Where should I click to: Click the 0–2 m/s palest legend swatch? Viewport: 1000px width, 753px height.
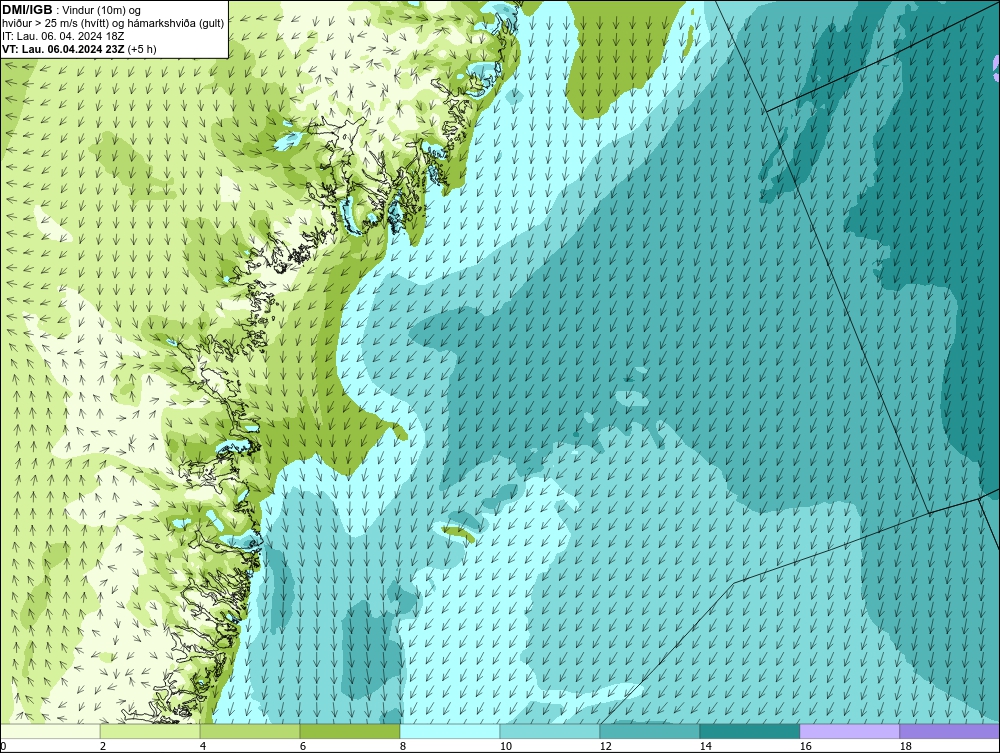coord(50,731)
